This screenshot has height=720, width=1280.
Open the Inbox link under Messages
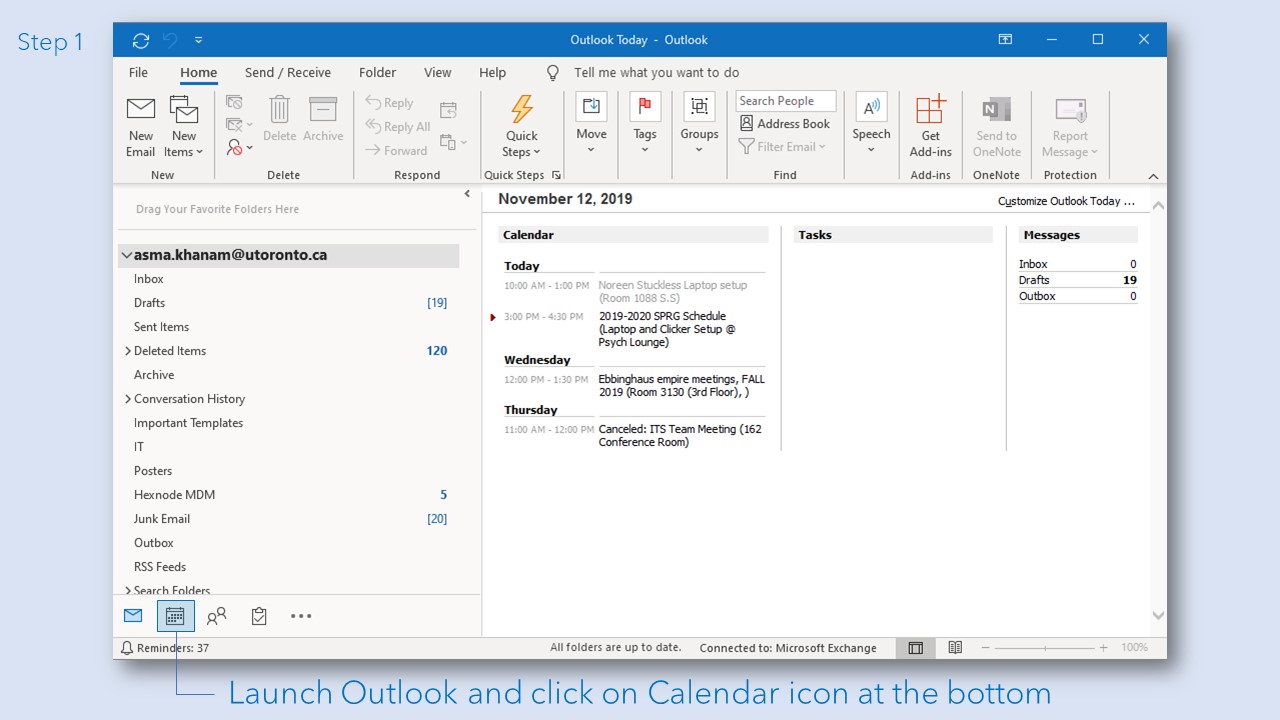[1033, 264]
